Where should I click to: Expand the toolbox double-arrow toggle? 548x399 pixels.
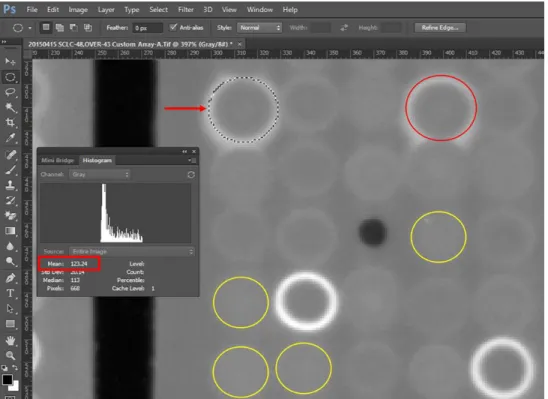pyautogui.click(x=4, y=42)
